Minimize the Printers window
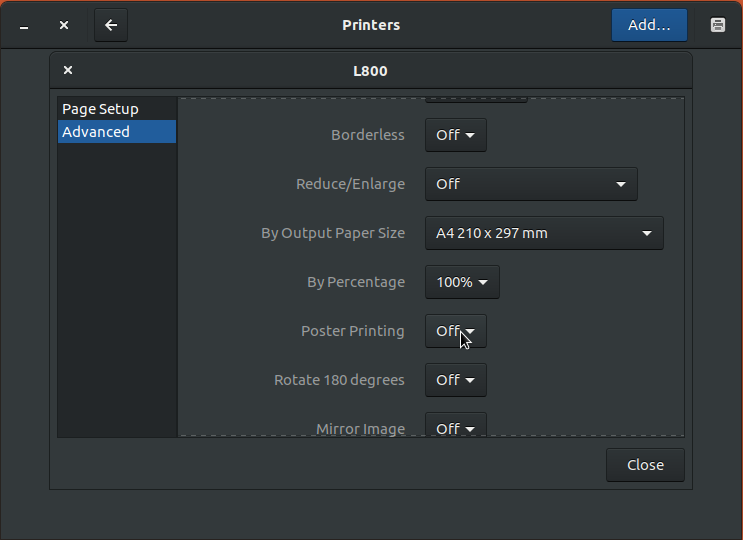Screen dimensions: 743x540 (x=24, y=25)
